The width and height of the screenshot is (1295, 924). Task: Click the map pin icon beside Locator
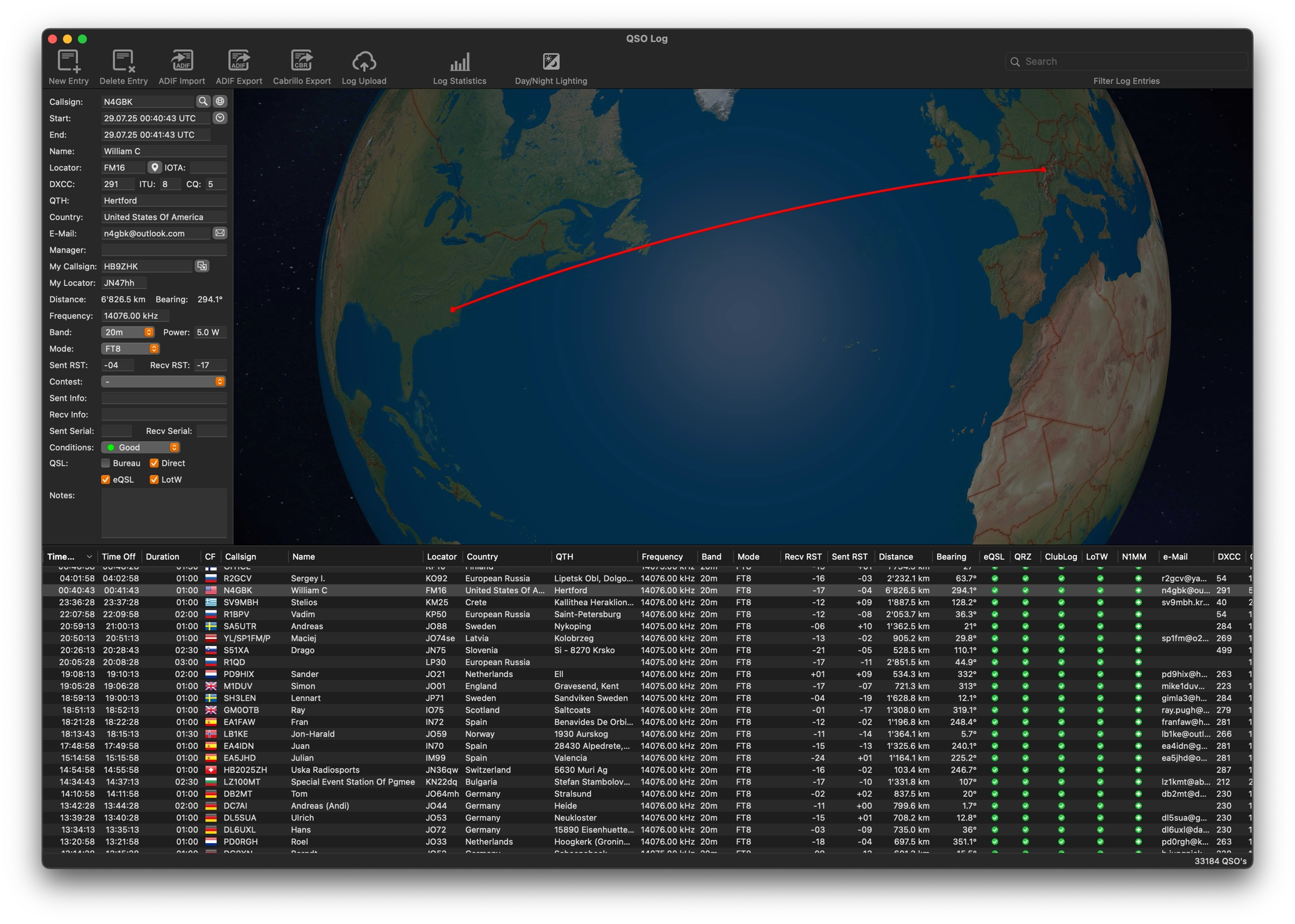coord(154,168)
